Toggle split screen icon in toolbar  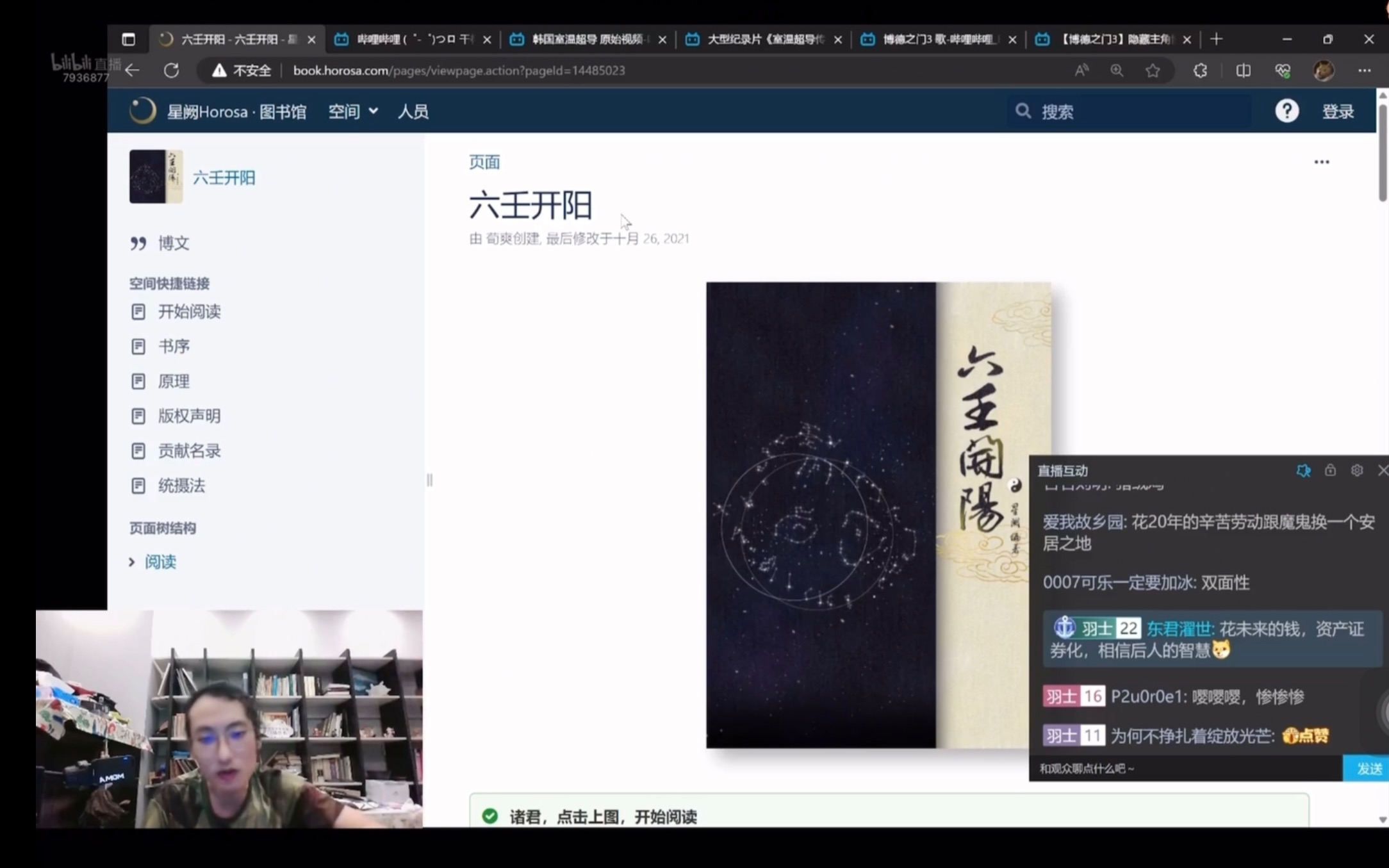[1243, 70]
